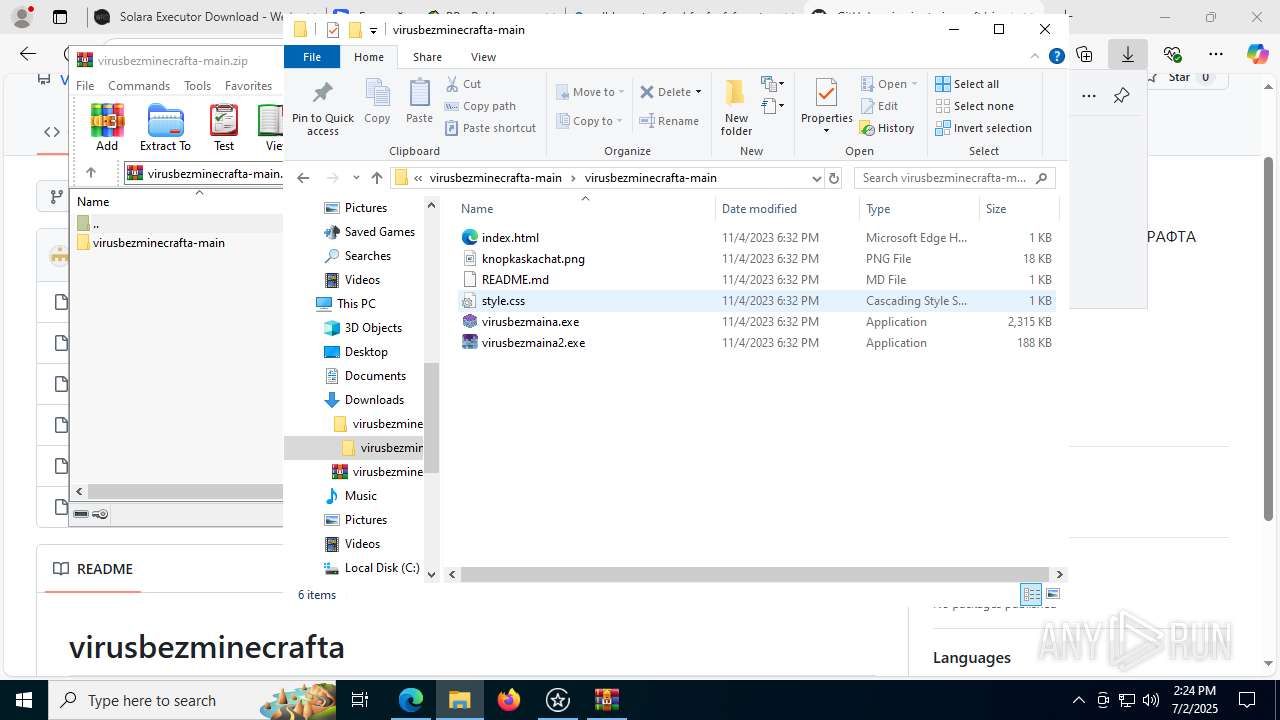Click the file list horizontal scrollbar
The image size is (1280, 720).
coord(757,574)
